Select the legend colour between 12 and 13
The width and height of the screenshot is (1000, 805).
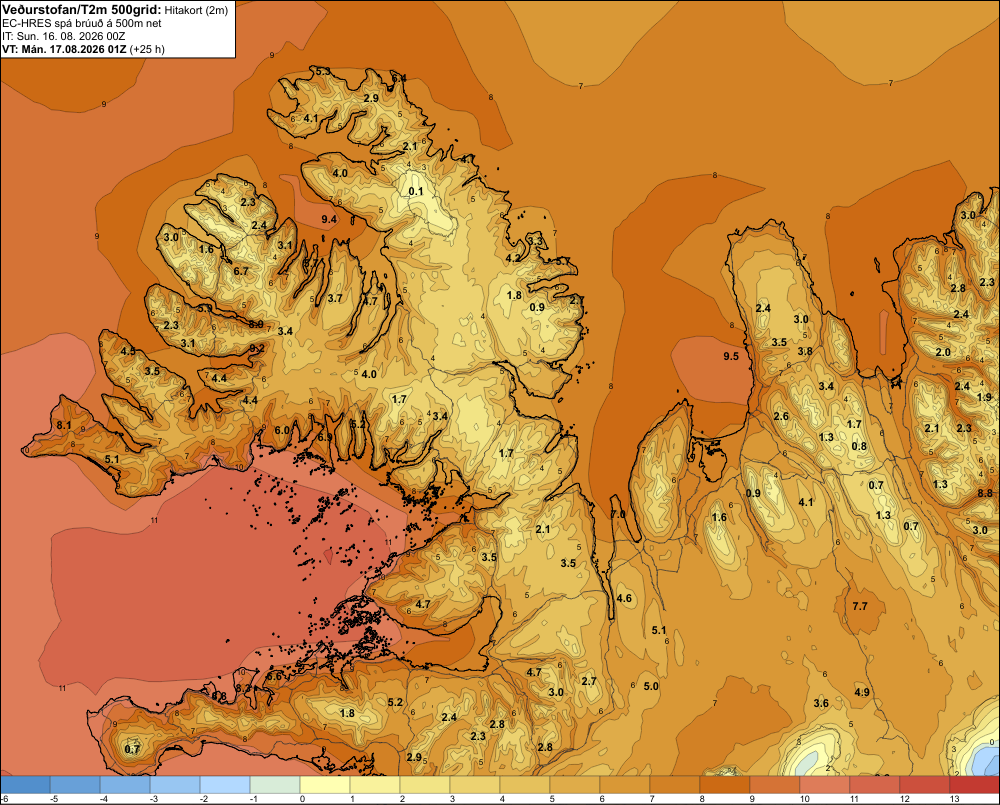(x=925, y=784)
